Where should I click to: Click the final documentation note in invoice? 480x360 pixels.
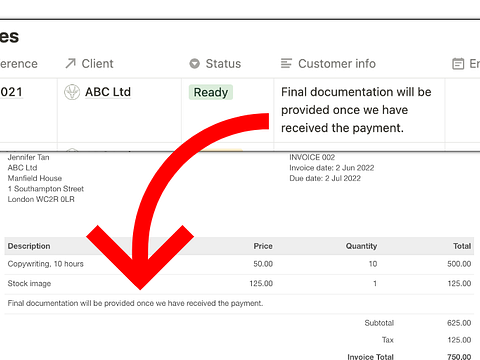pyautogui.click(x=135, y=303)
